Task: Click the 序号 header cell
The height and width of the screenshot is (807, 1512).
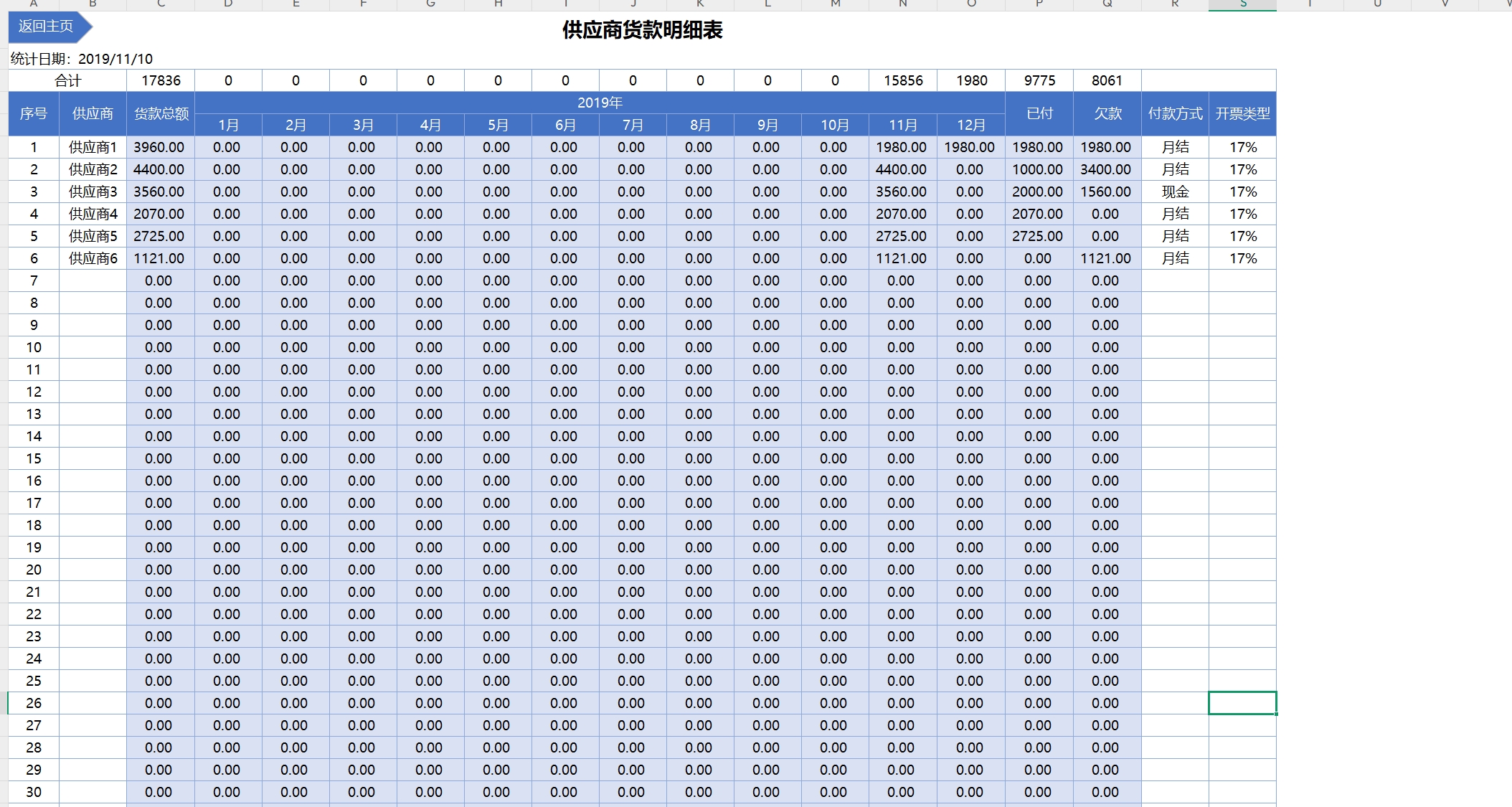Action: (x=34, y=113)
